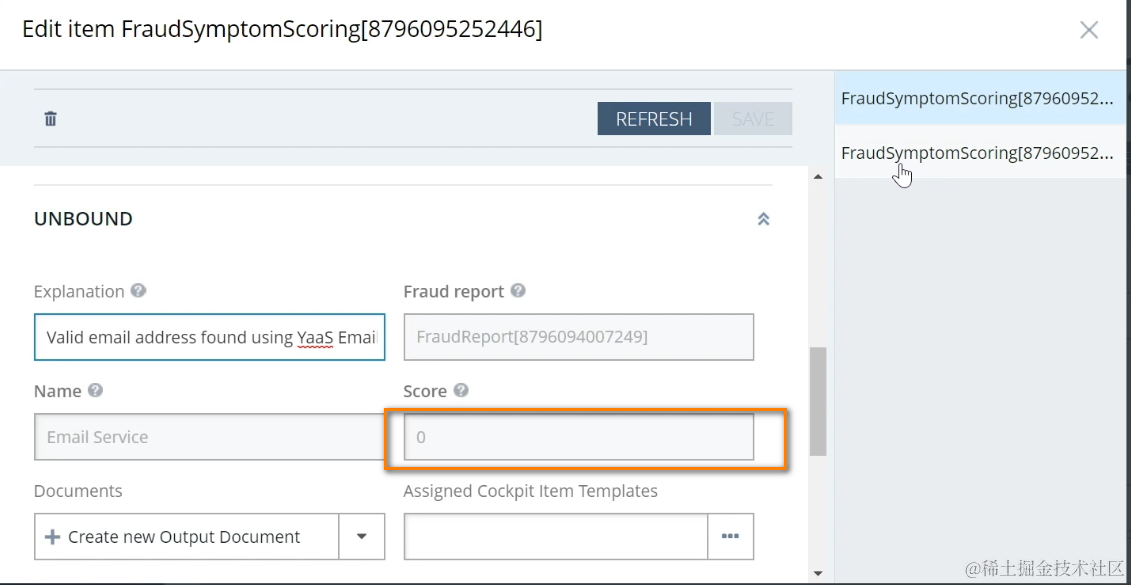Click the Score value field
The image size is (1131, 585).
[x=578, y=436]
